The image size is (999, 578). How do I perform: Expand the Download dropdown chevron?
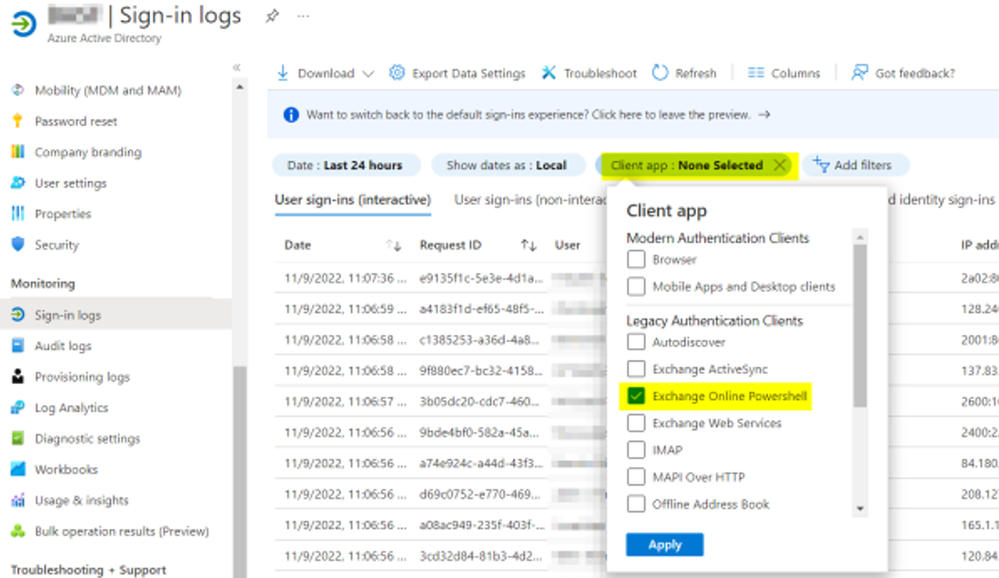tap(368, 73)
